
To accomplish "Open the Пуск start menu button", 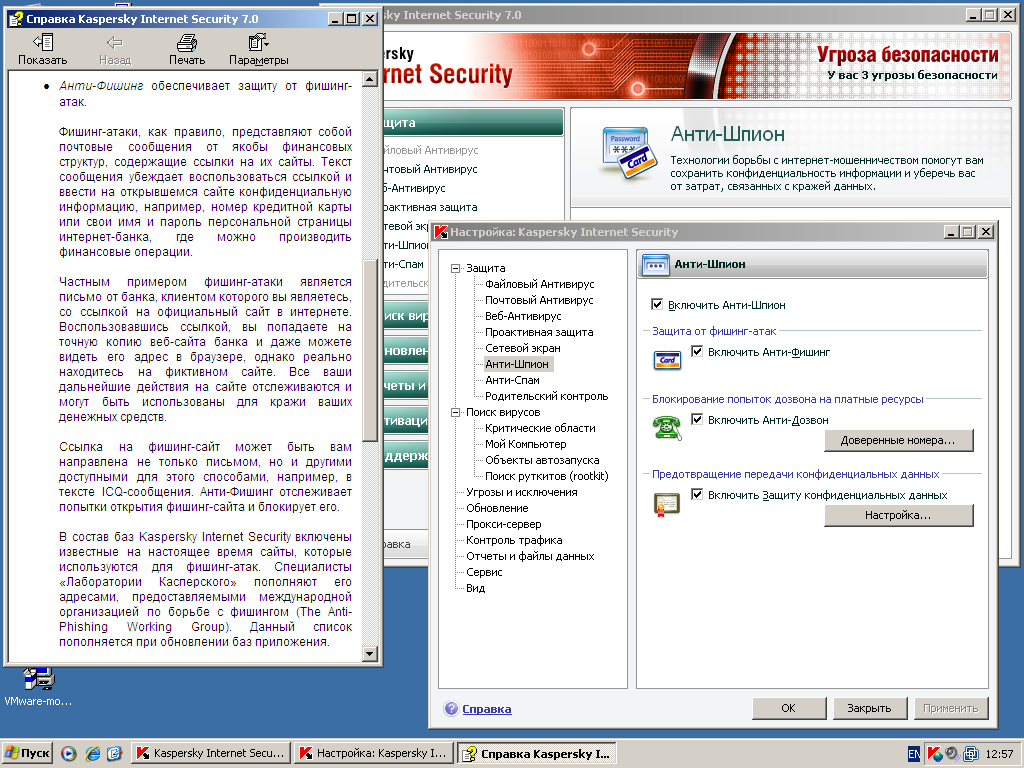I will [28, 753].
